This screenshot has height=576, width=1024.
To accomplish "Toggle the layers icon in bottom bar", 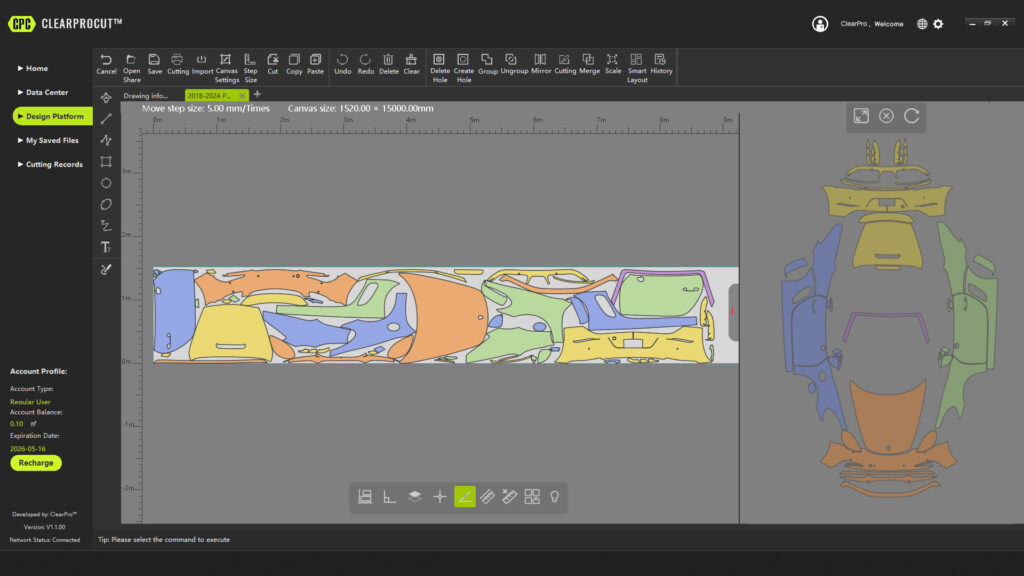I will [414, 496].
